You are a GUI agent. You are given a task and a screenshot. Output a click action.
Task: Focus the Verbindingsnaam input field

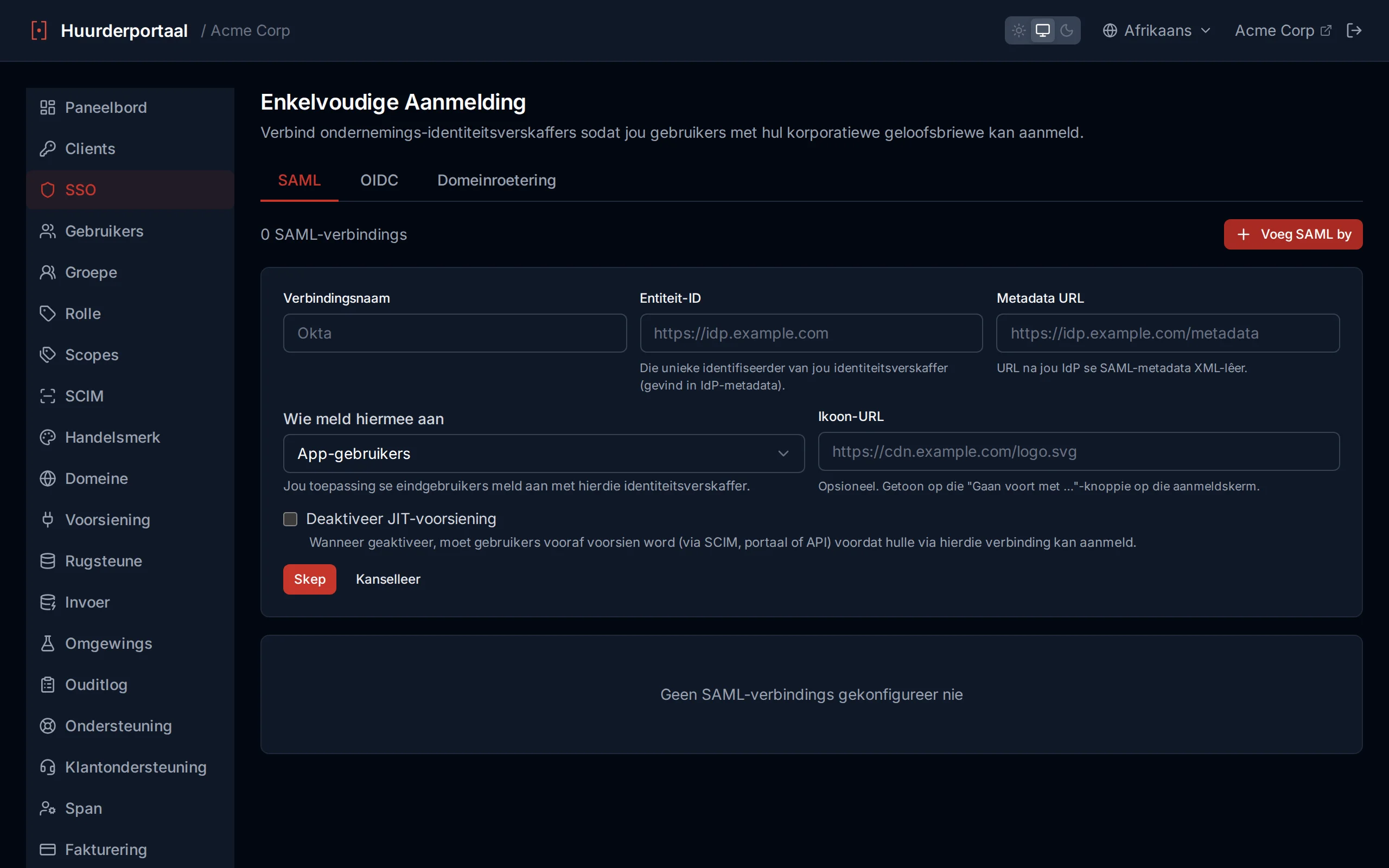click(455, 333)
